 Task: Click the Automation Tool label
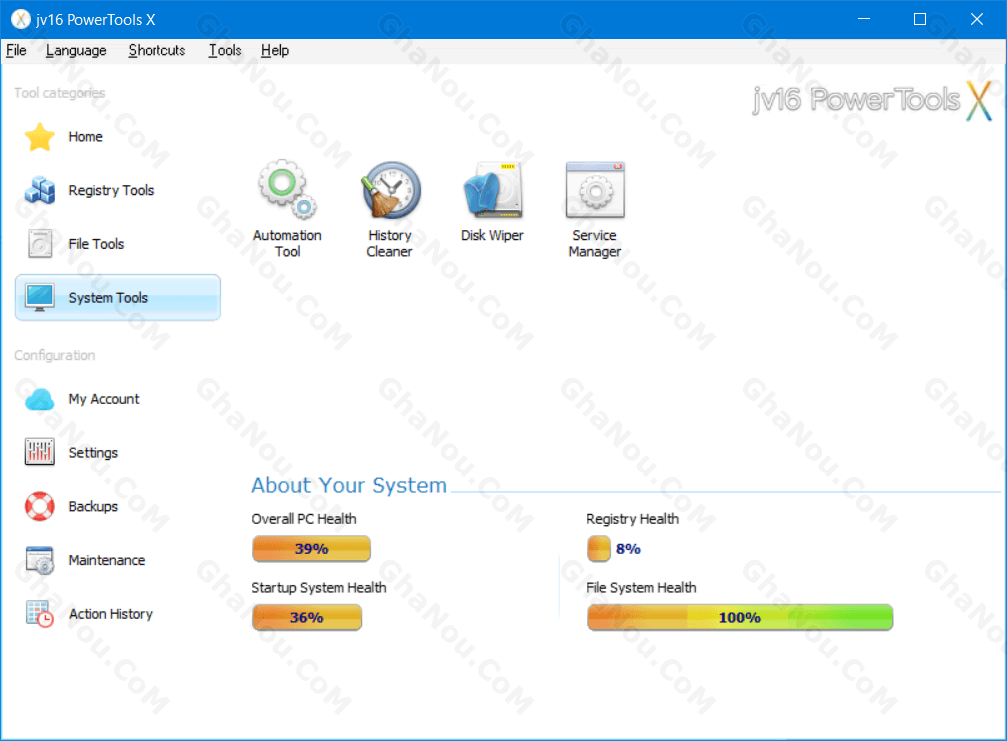coord(287,243)
